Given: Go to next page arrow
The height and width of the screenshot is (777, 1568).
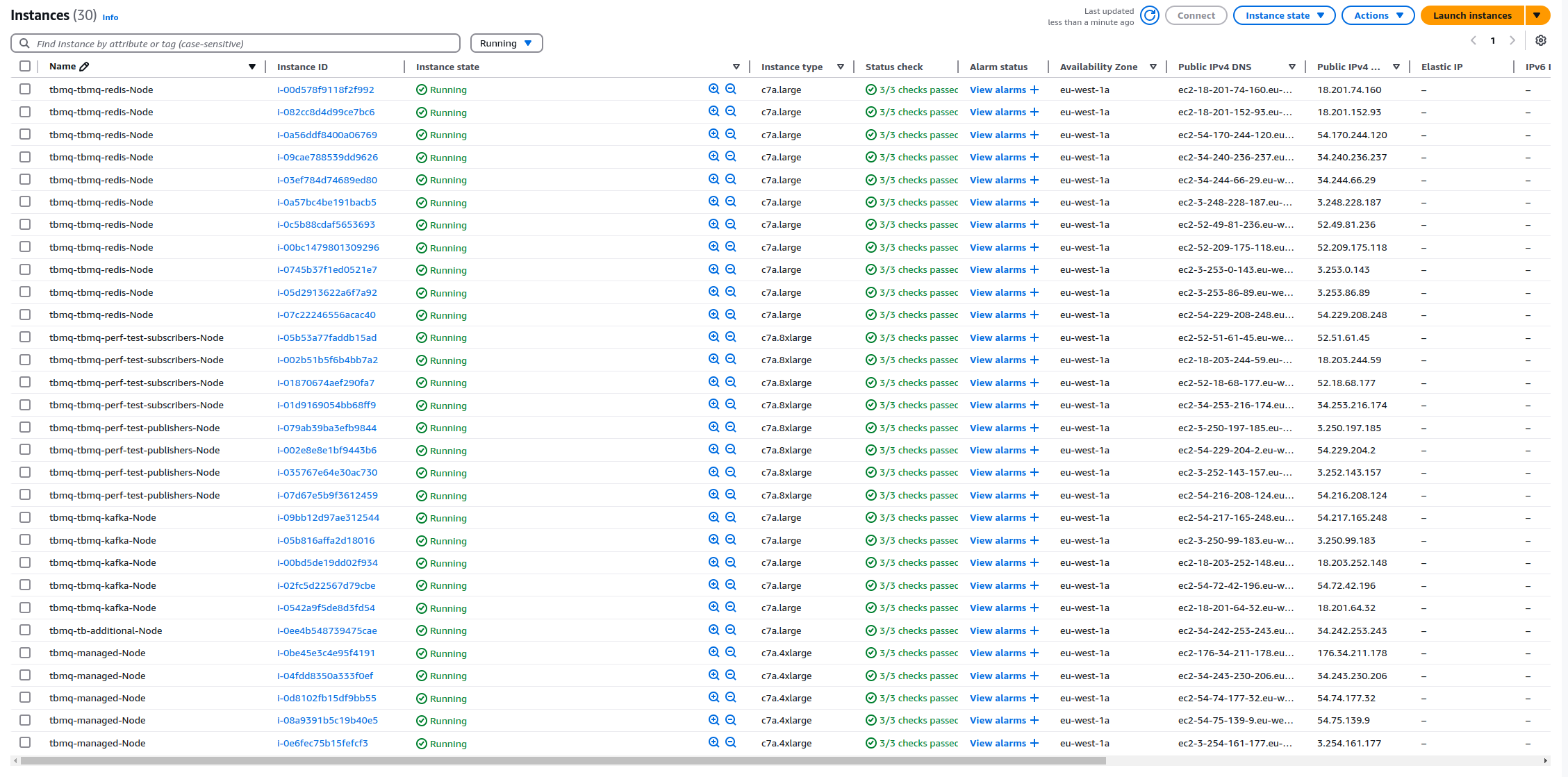Looking at the screenshot, I should [x=1512, y=40].
